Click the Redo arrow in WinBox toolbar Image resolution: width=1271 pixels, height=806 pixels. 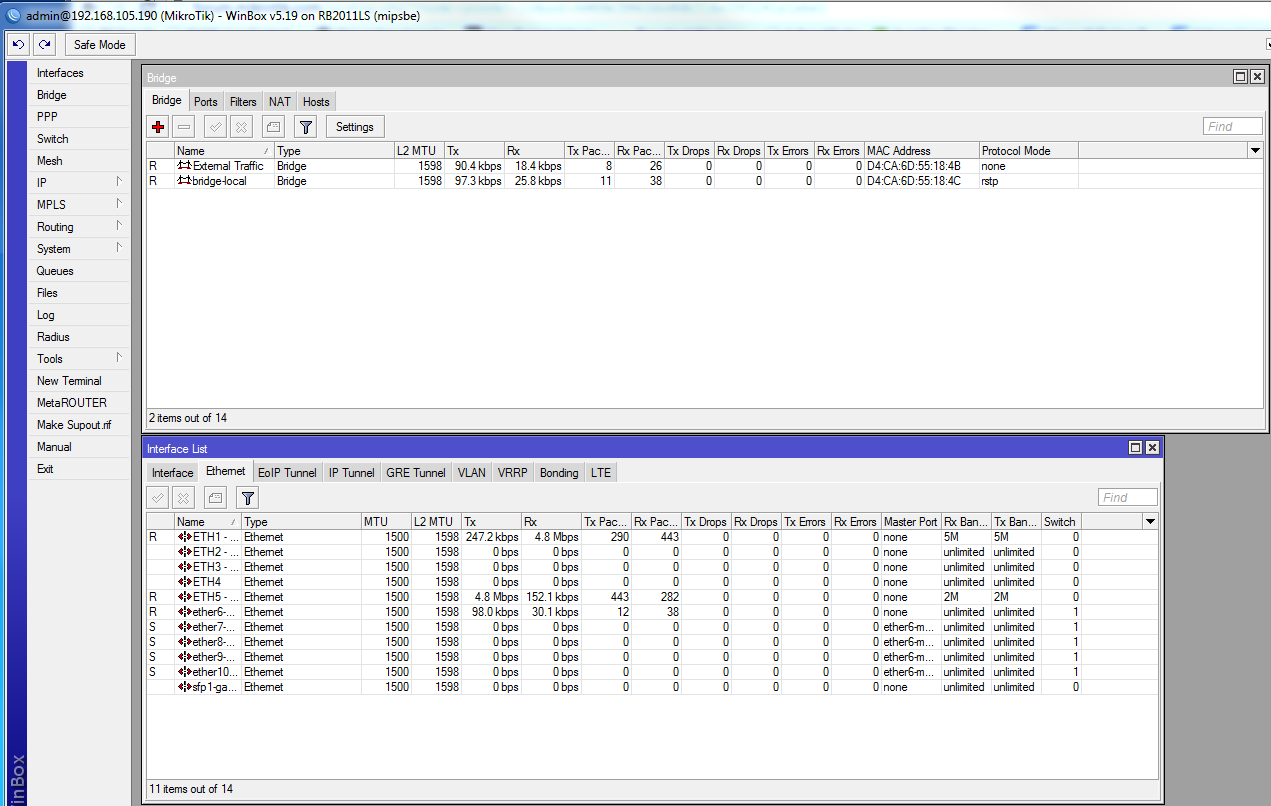(44, 45)
